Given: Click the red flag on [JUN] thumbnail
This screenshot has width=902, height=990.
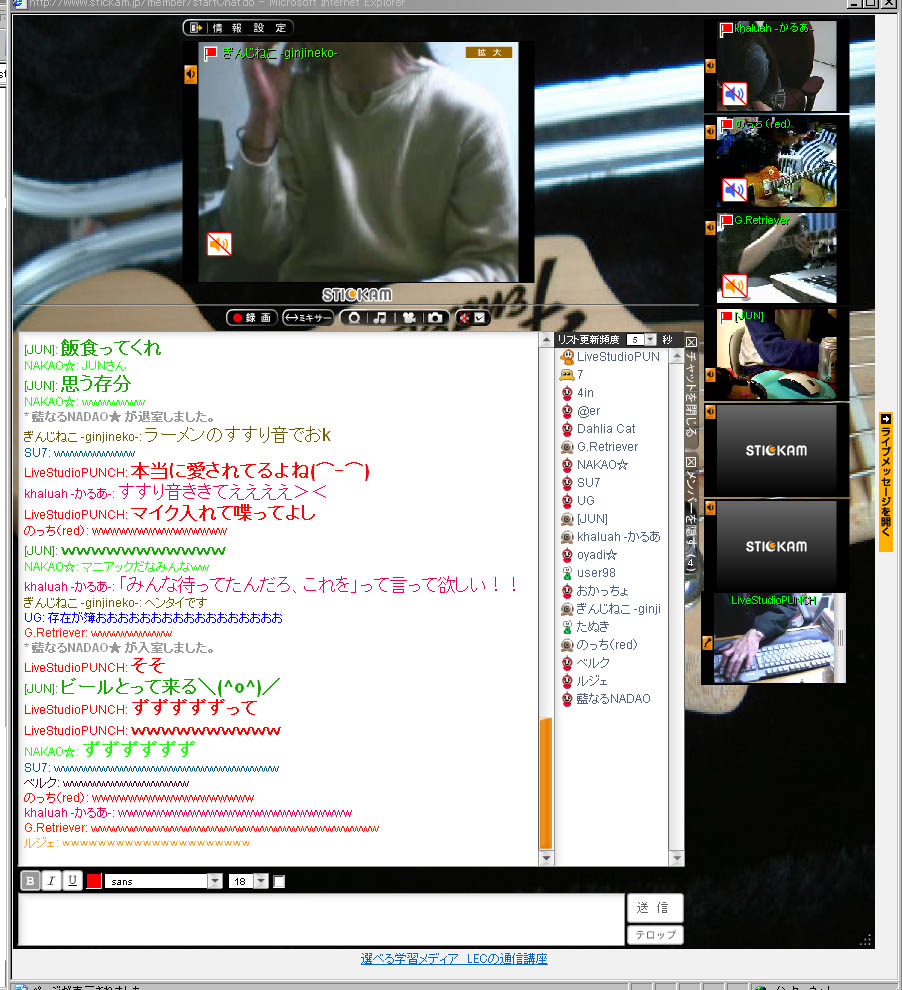Looking at the screenshot, I should 726,316.
